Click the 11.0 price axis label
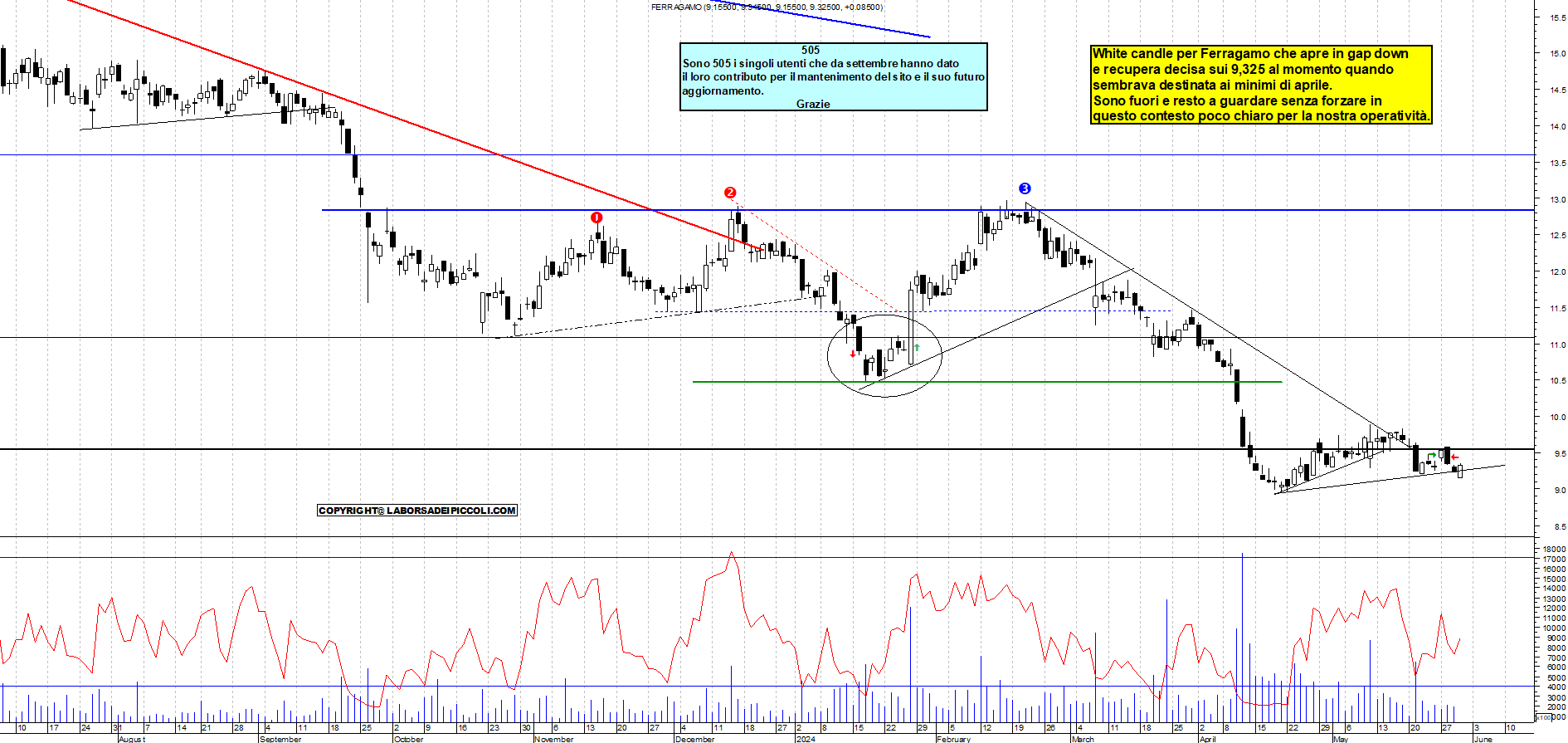Image resolution: width=1568 pixels, height=743 pixels. pos(1558,345)
